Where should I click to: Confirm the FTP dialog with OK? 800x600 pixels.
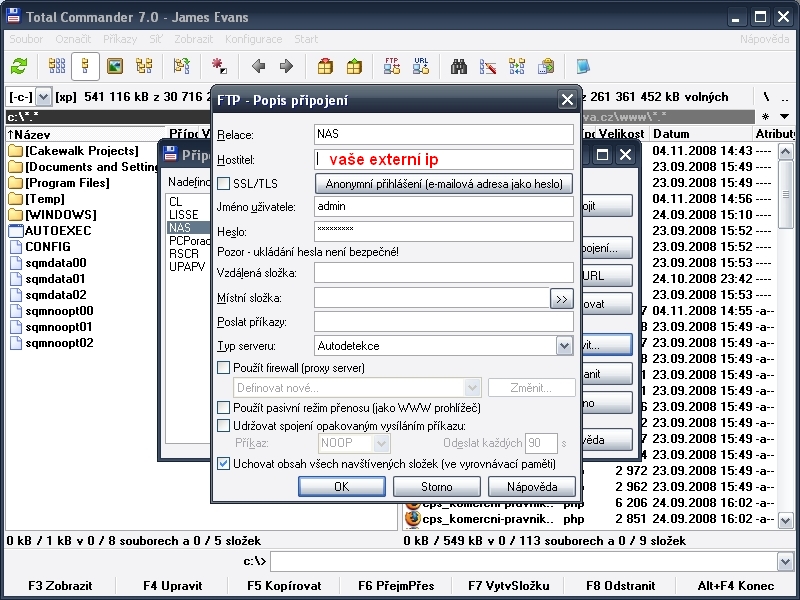(x=342, y=487)
